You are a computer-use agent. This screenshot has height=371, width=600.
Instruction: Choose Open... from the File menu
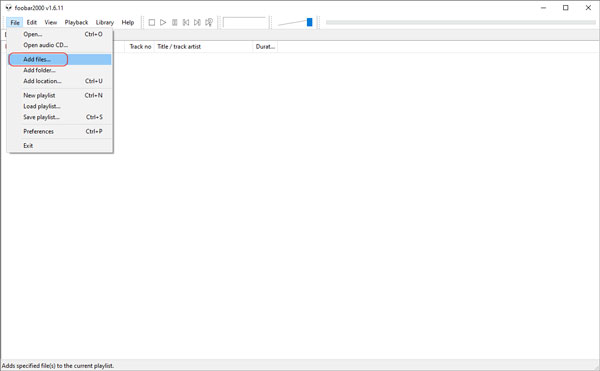[x=60, y=34]
